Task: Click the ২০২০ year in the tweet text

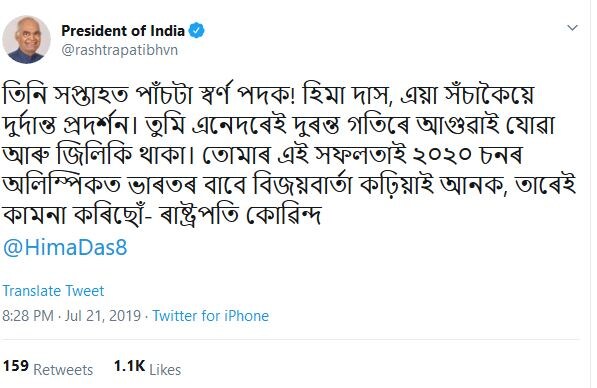Action: 442,155
